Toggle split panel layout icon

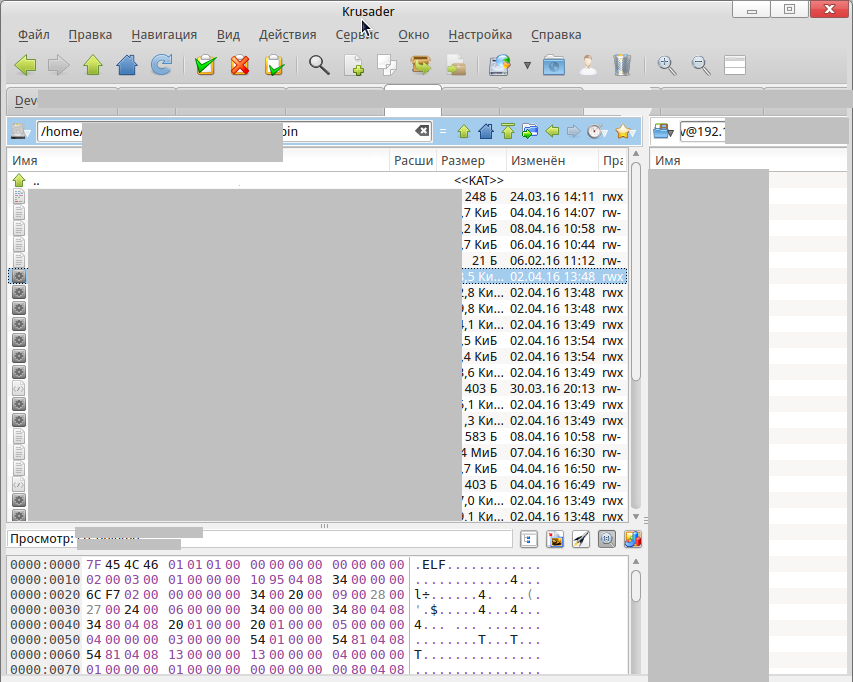coord(735,65)
